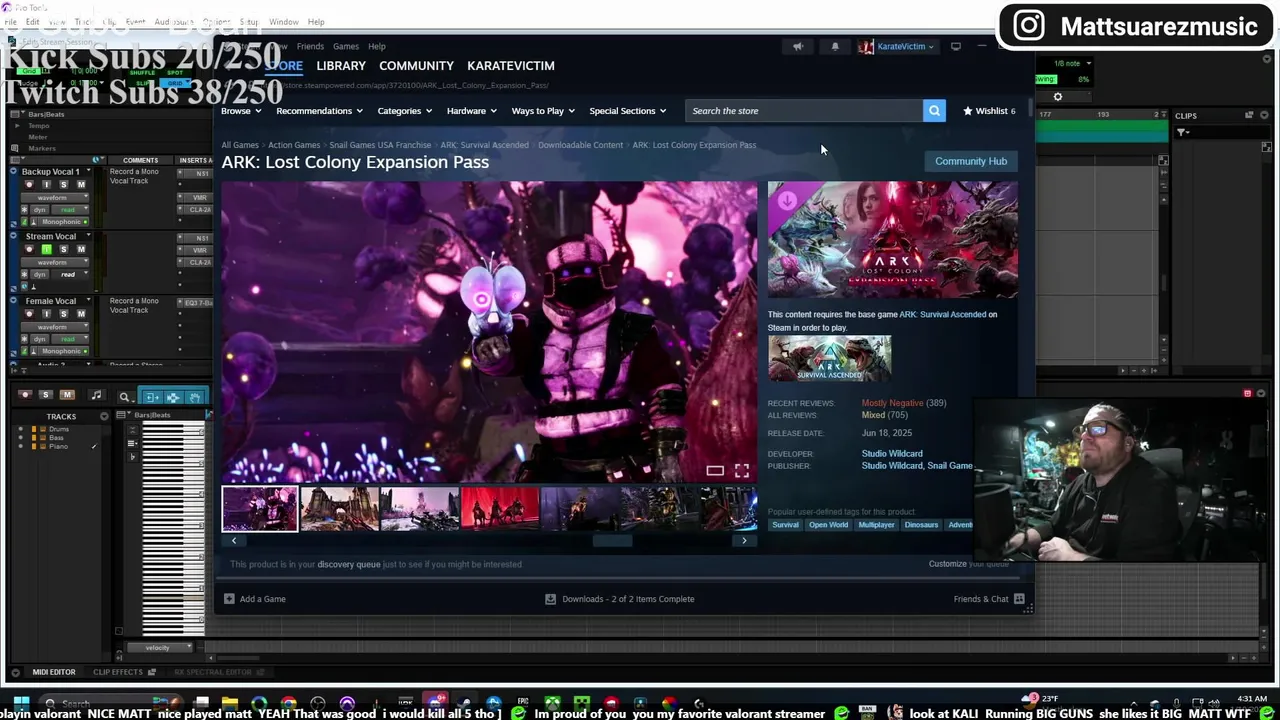Expand Ways to Play dropdown
This screenshot has width=1280, height=720.
pyautogui.click(x=543, y=111)
